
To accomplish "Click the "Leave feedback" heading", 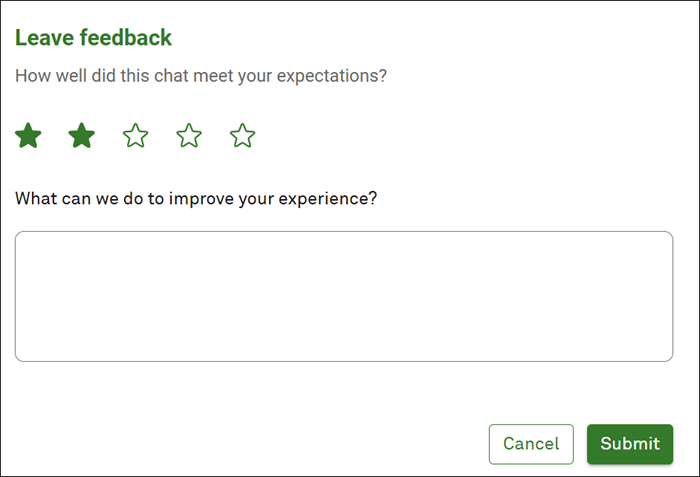I will 94,38.
